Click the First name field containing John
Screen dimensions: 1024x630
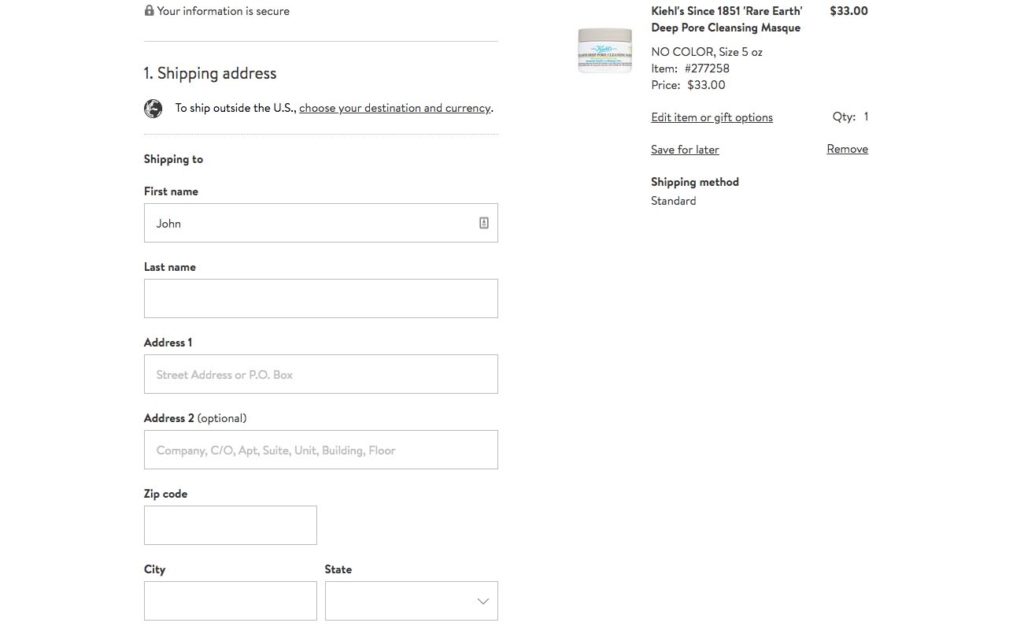click(x=321, y=223)
